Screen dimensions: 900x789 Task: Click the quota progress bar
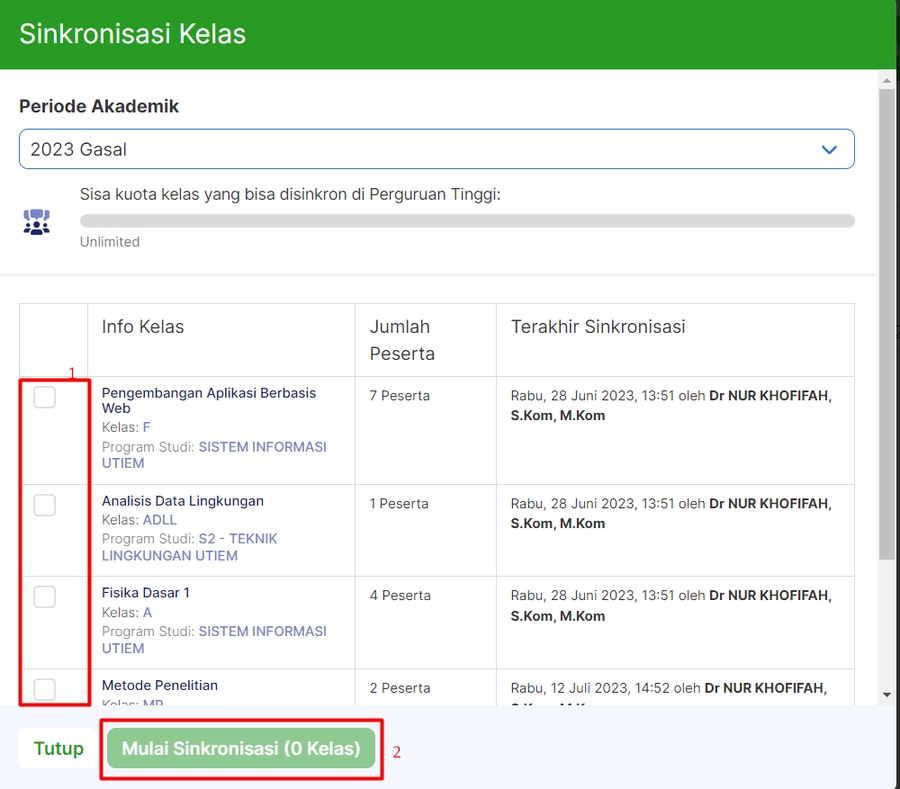click(x=466, y=221)
